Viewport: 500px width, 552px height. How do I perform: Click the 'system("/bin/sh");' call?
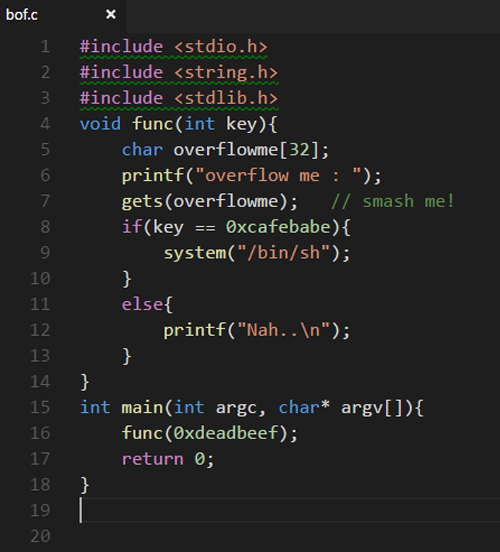pos(257,253)
